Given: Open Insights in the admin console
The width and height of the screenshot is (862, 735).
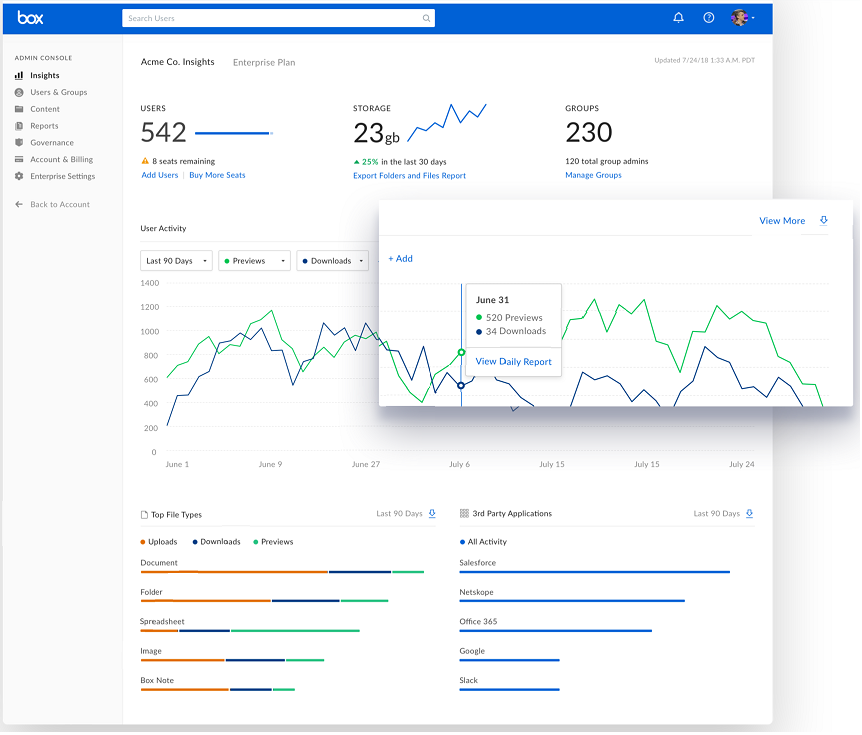Looking at the screenshot, I should click(x=45, y=75).
